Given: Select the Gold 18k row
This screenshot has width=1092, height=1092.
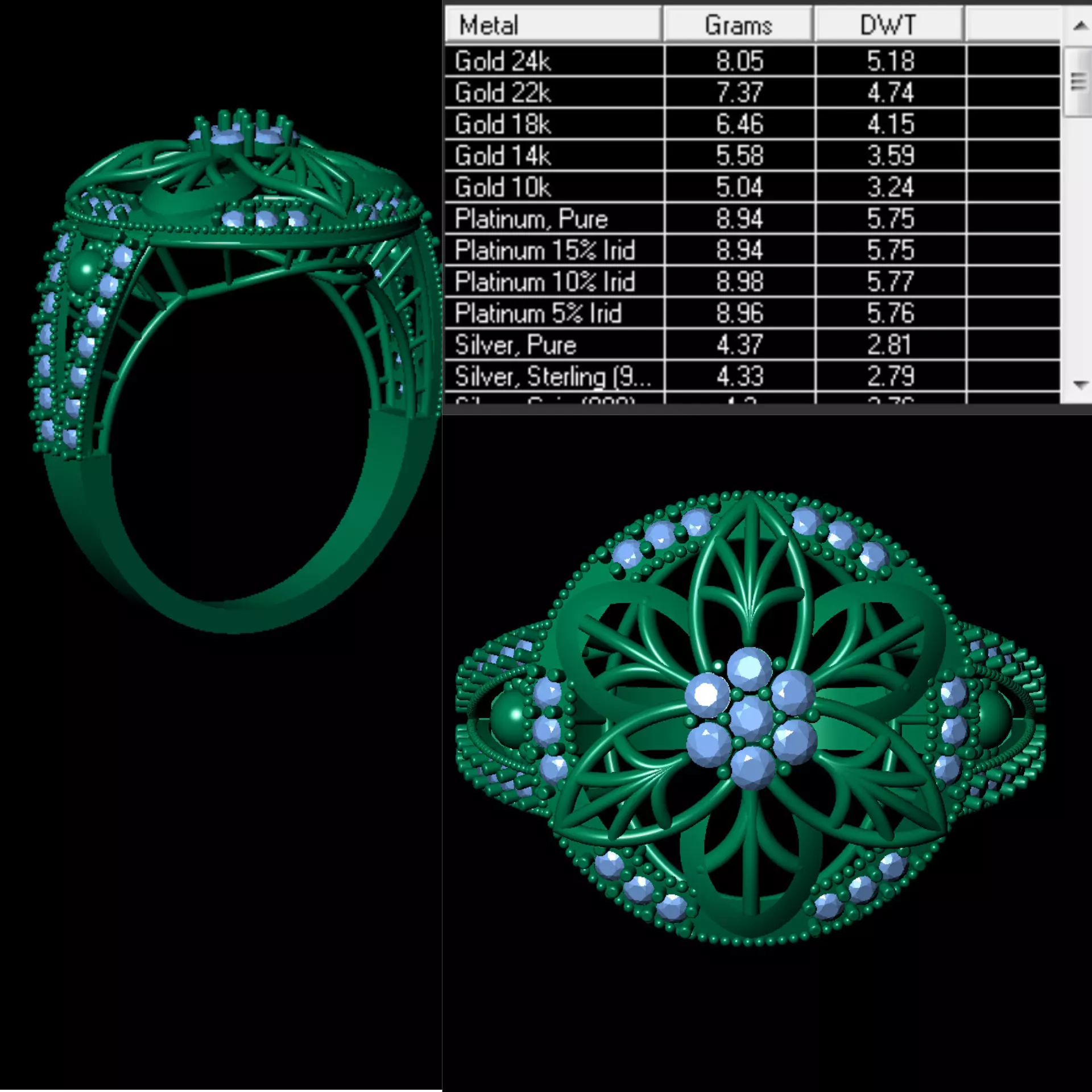Looking at the screenshot, I should [x=752, y=124].
